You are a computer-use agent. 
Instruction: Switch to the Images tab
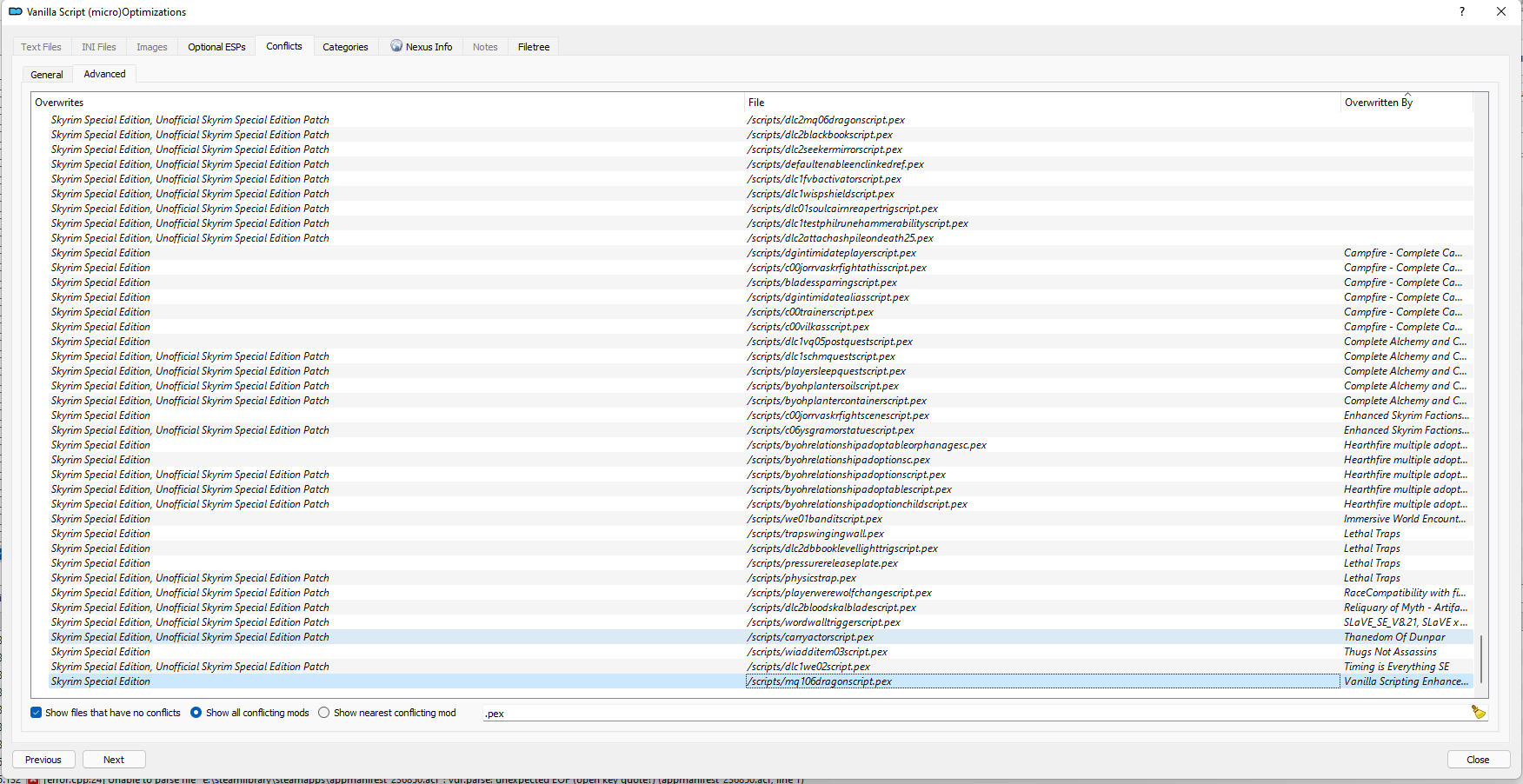151,47
